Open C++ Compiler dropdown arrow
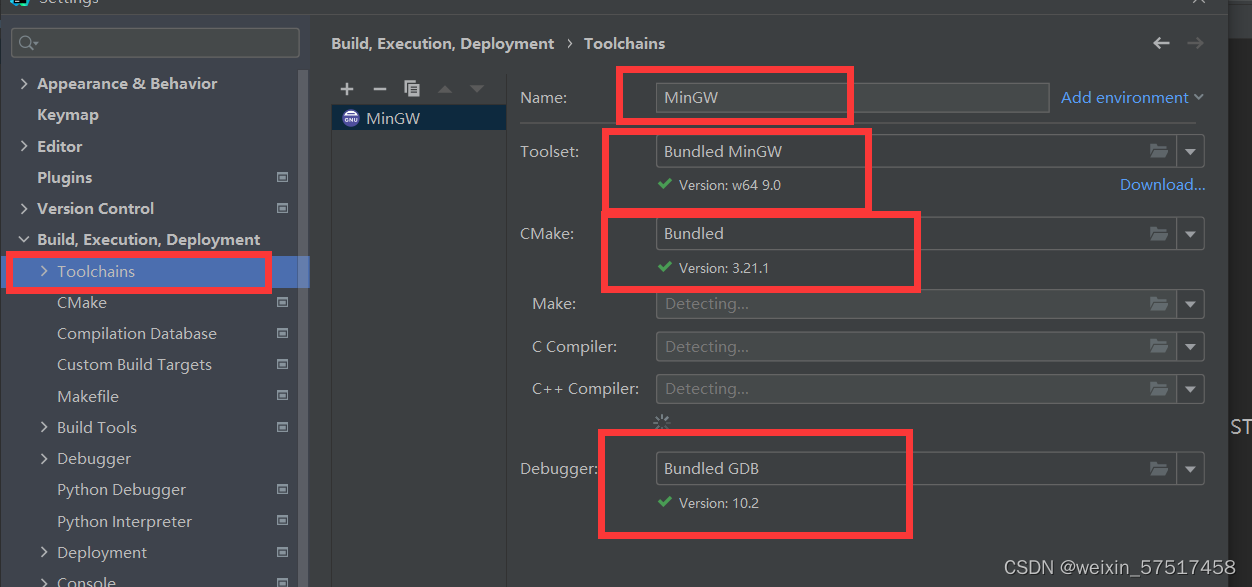The width and height of the screenshot is (1252, 587). click(1190, 389)
